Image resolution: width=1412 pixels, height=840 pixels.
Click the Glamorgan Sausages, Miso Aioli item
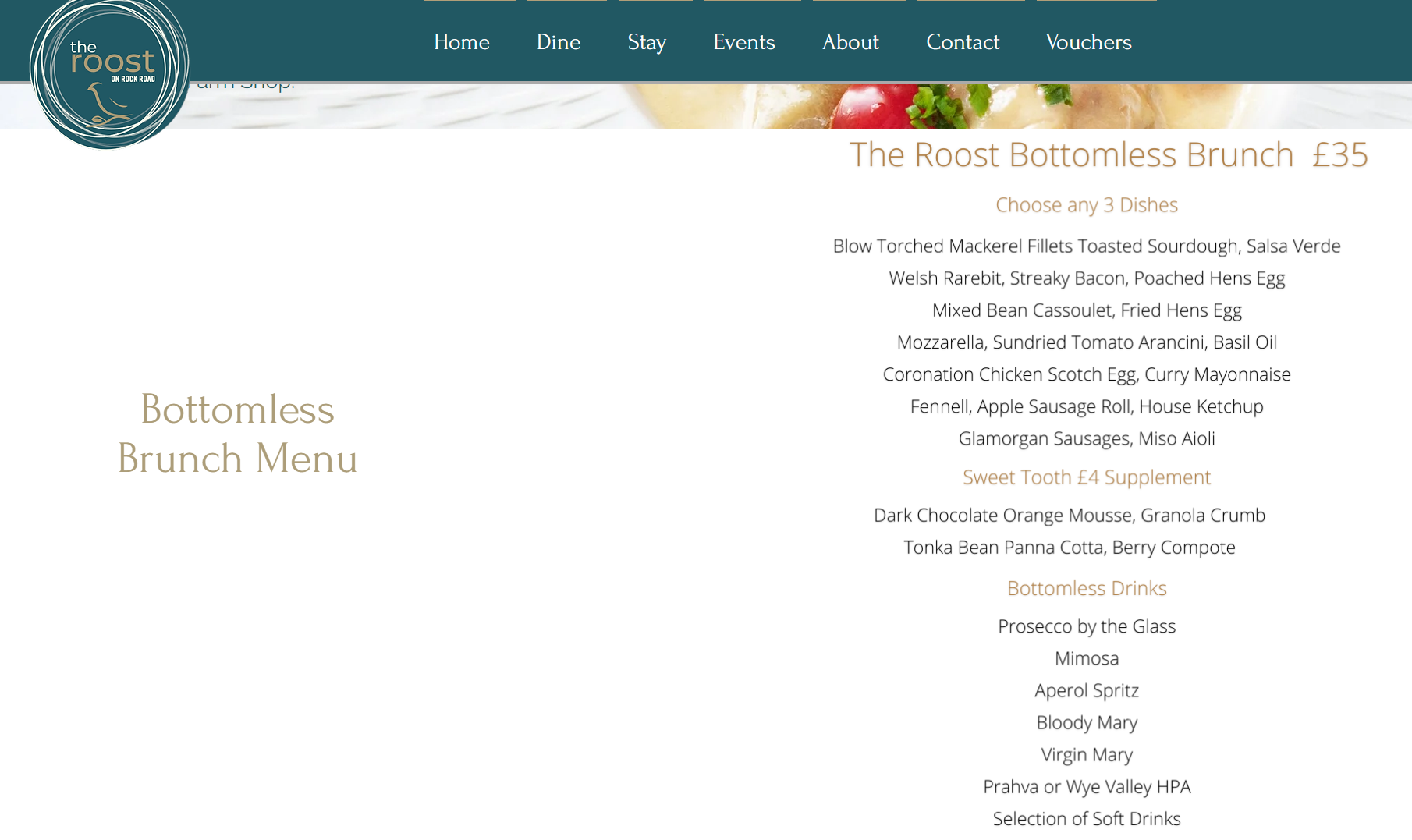(x=1086, y=438)
